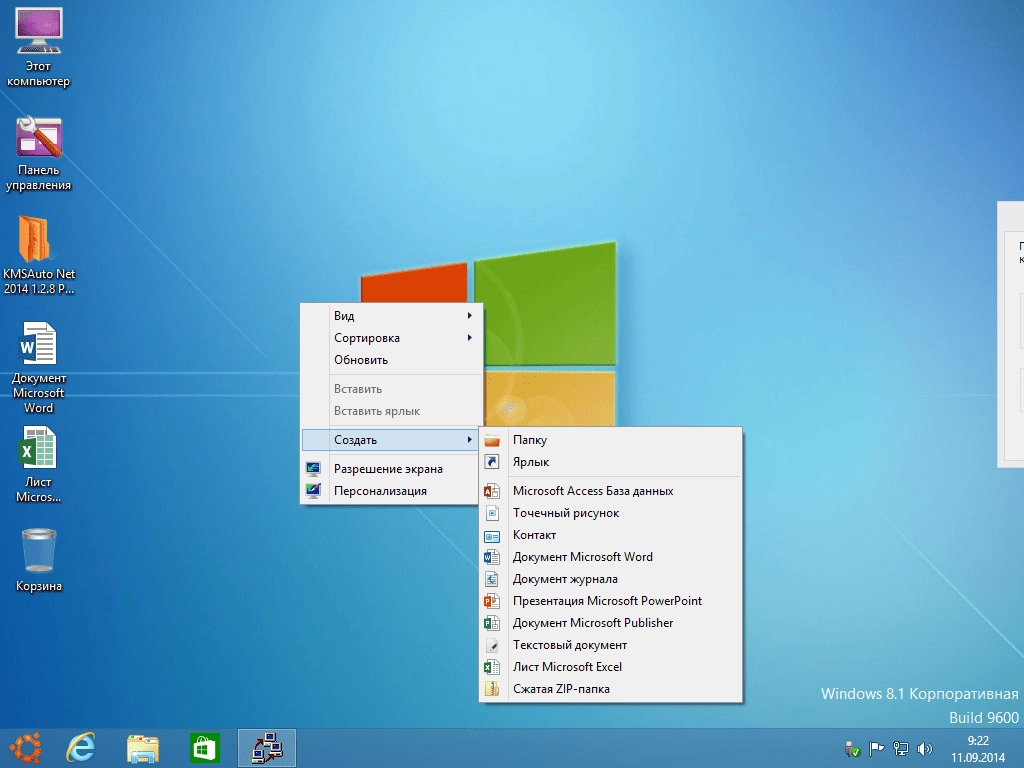
Task: Click the Excel sheet icon in submenu
Action: (492, 667)
